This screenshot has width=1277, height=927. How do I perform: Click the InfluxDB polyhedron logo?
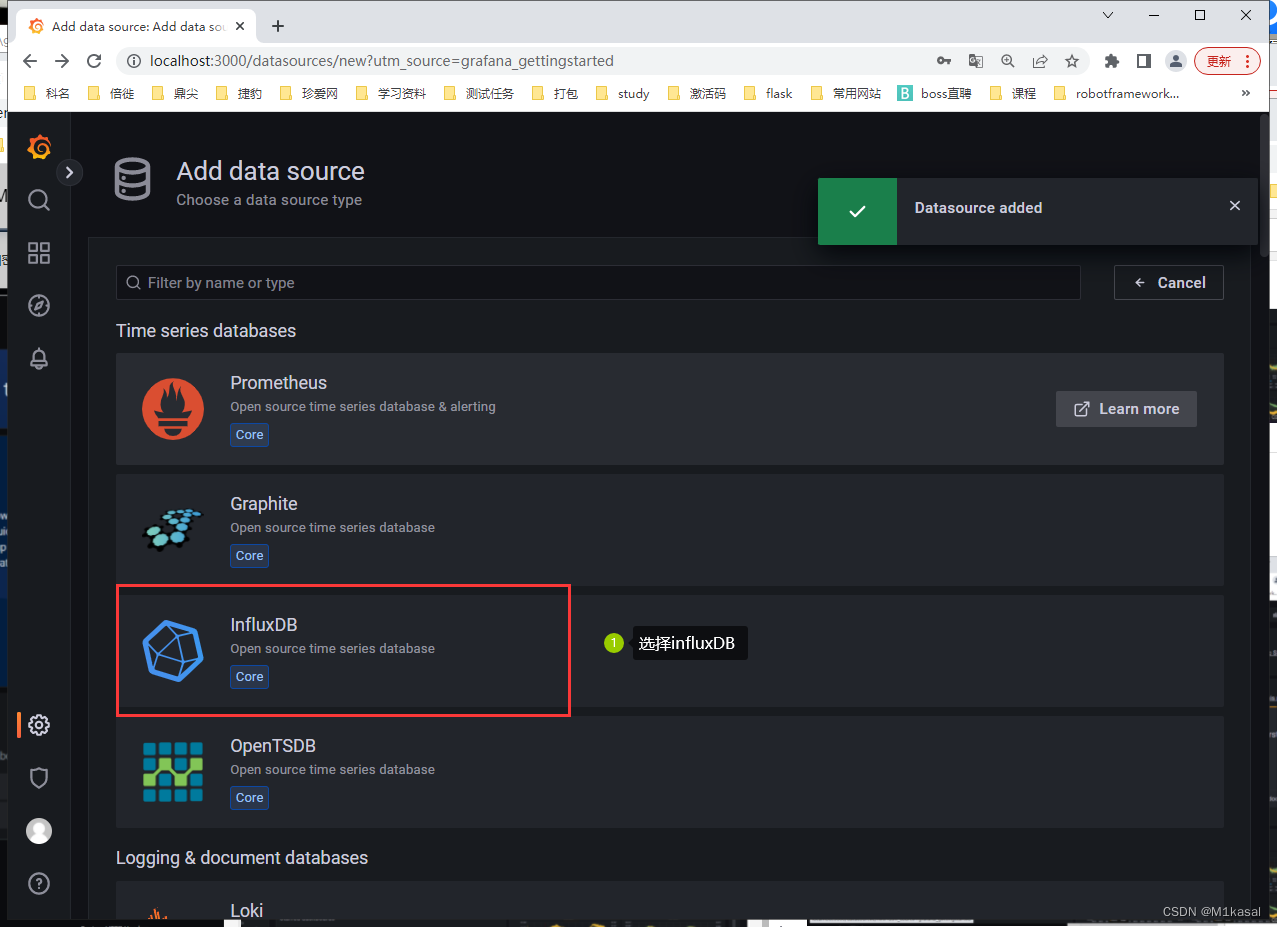pos(173,650)
